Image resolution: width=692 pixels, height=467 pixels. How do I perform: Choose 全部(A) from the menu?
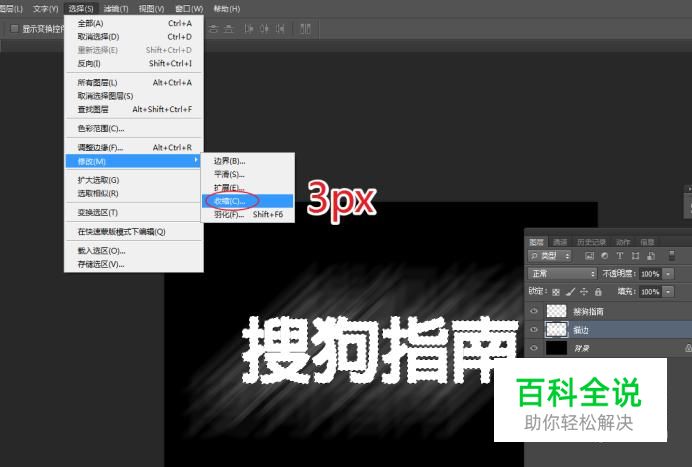pyautogui.click(x=134, y=23)
